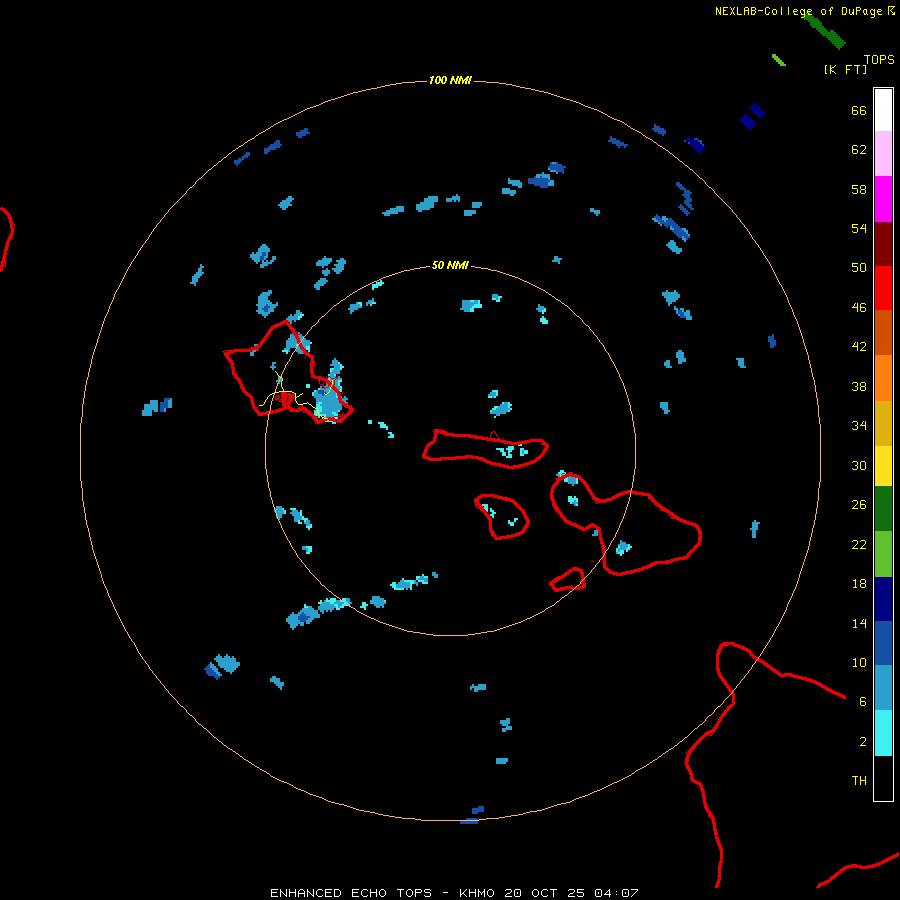Image resolution: width=900 pixels, height=900 pixels.
Task: Select the bright red legend swatch
Action: point(883,288)
